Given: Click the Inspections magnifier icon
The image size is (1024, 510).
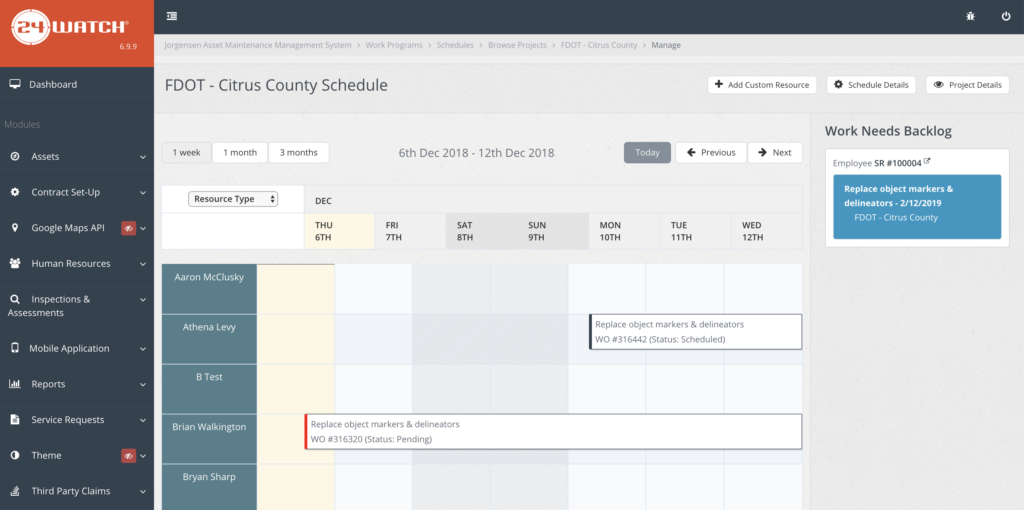Looking at the screenshot, I should pos(15,299).
